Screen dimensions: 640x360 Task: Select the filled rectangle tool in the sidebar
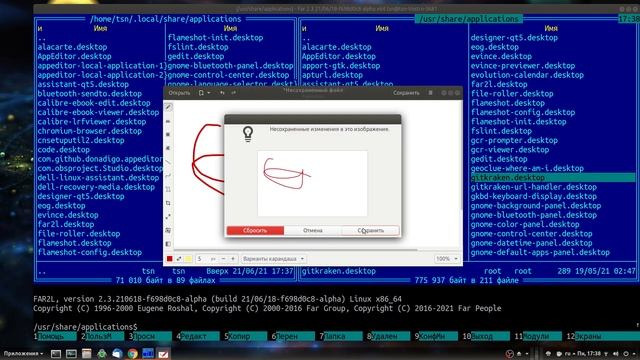coord(168,135)
